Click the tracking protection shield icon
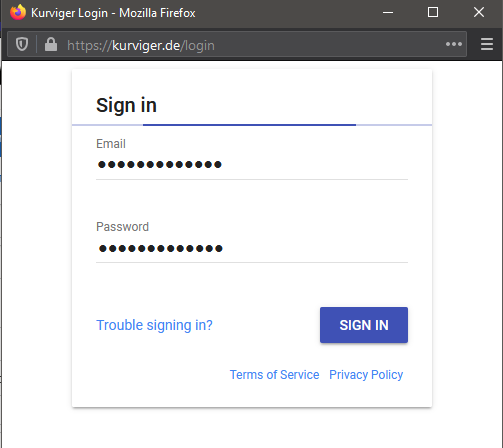This screenshot has height=448, width=503. tap(22, 44)
